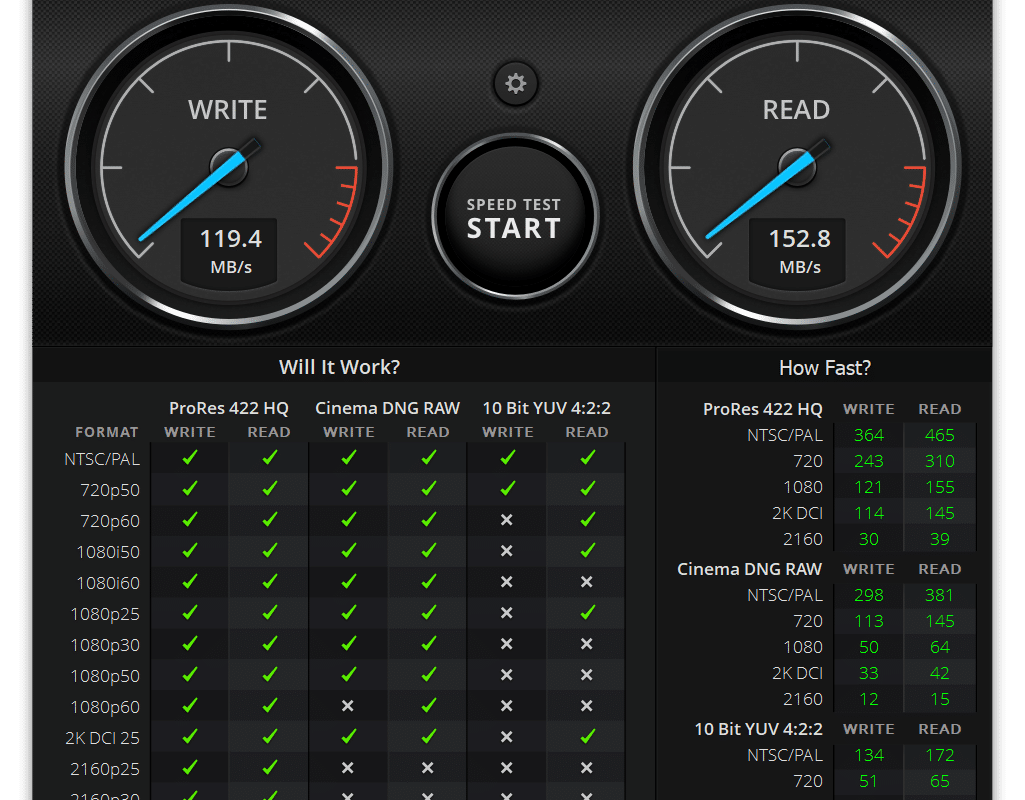Click Cinema DNG 2160 read value 15
The image size is (1025, 800).
[x=939, y=699]
